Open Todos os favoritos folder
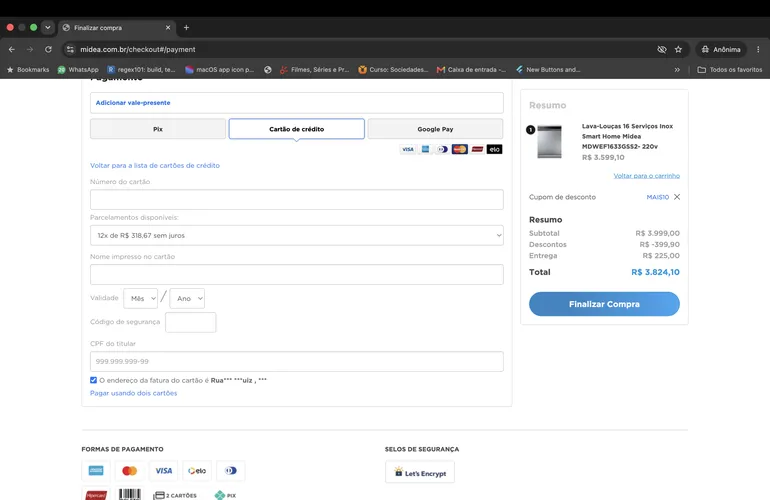 (730, 70)
